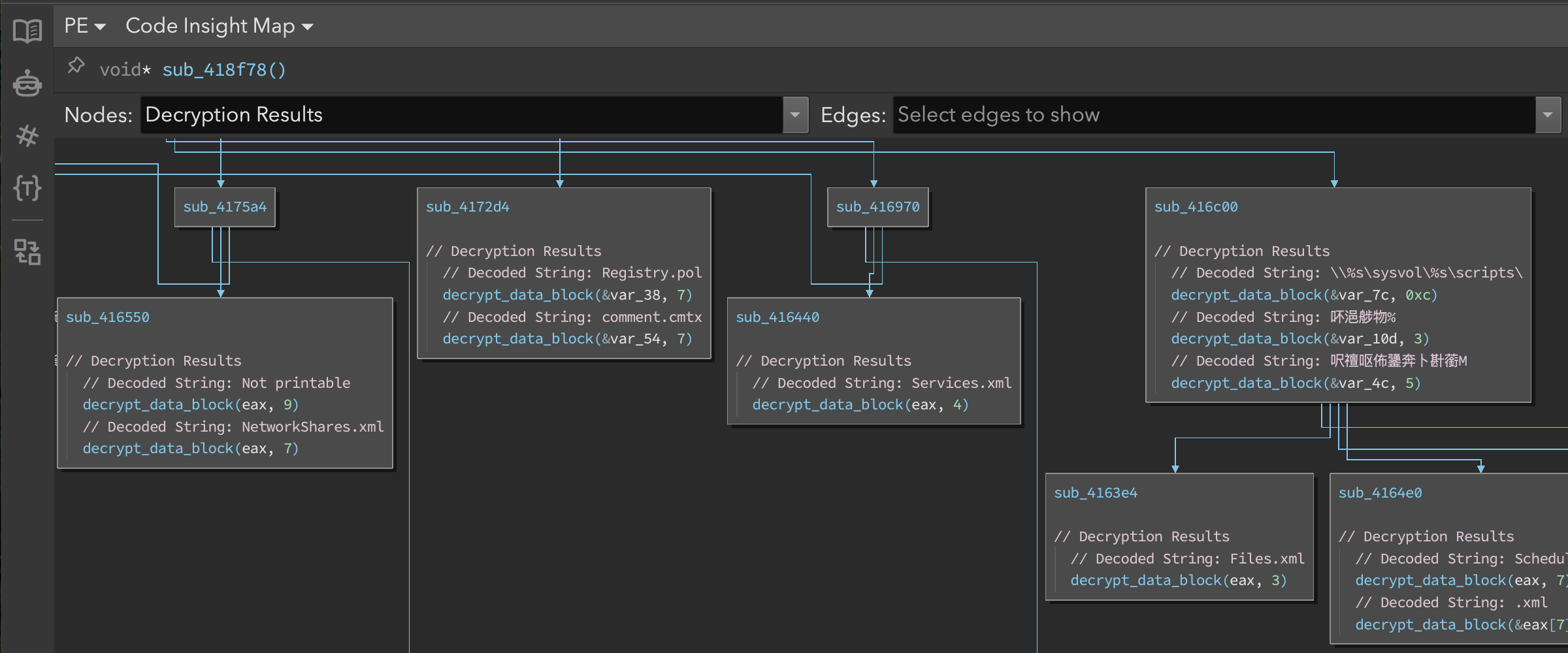This screenshot has height=653, width=1568.
Task: Click decrypt_data_block(eax, 7) in sub_416550
Action: (190, 449)
